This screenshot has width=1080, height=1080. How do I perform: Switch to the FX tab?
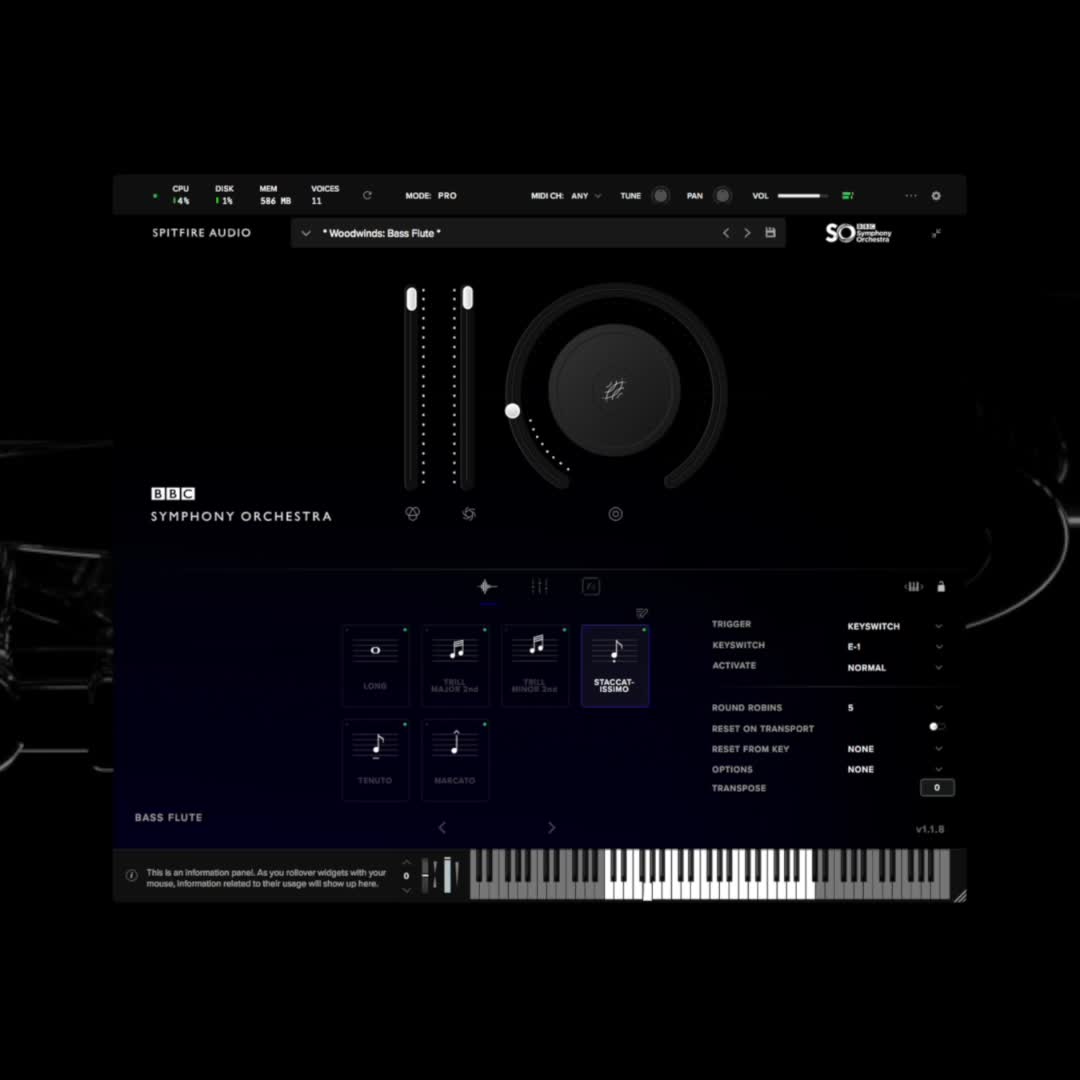coord(591,587)
